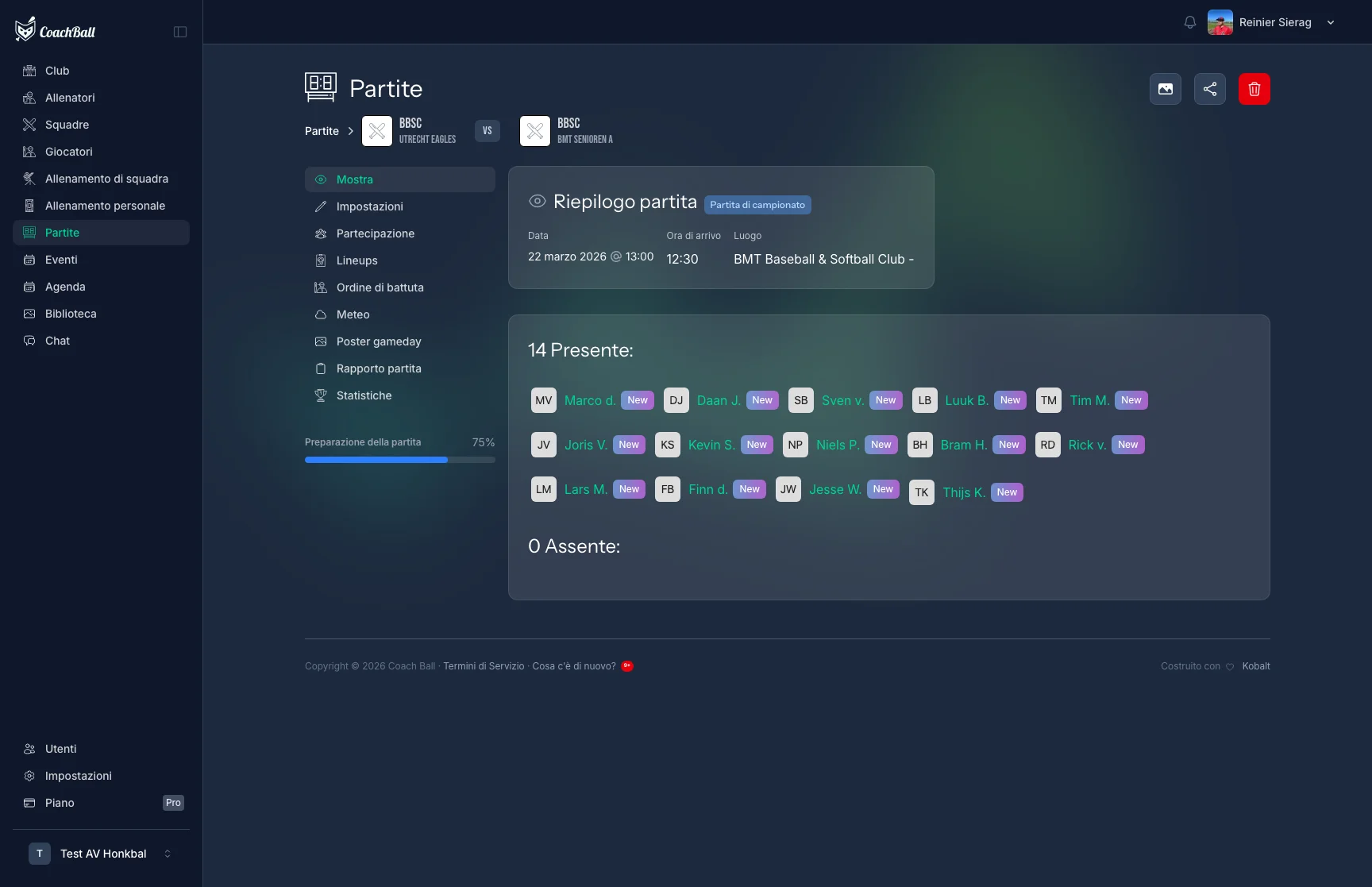The width and height of the screenshot is (1372, 887).
Task: Click the share icon button
Action: point(1209,89)
